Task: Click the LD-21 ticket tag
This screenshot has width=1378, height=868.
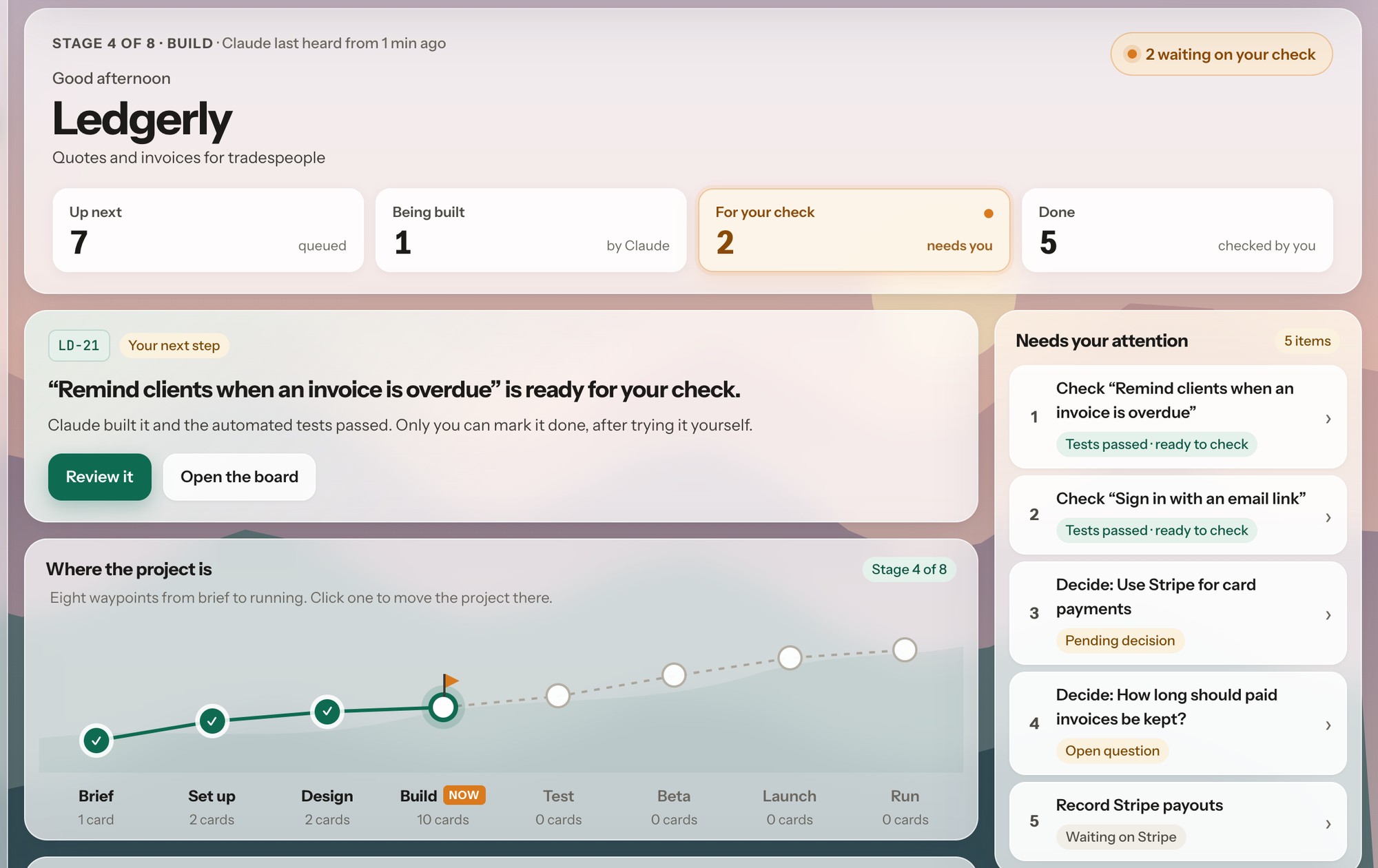Action: tap(79, 346)
